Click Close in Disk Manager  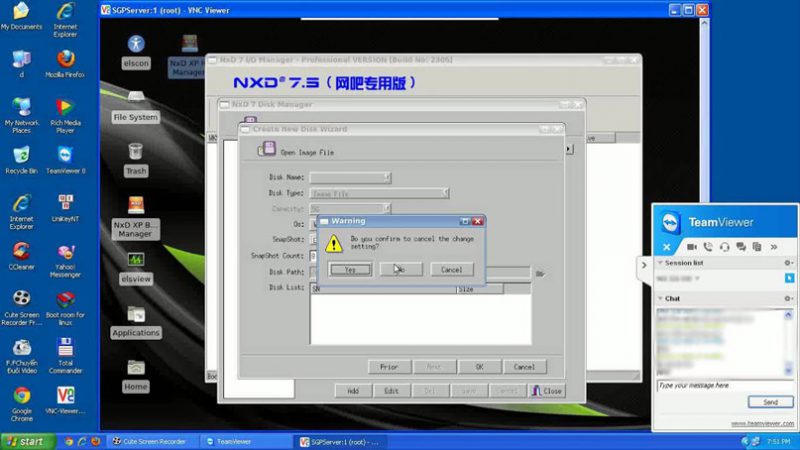(547, 391)
